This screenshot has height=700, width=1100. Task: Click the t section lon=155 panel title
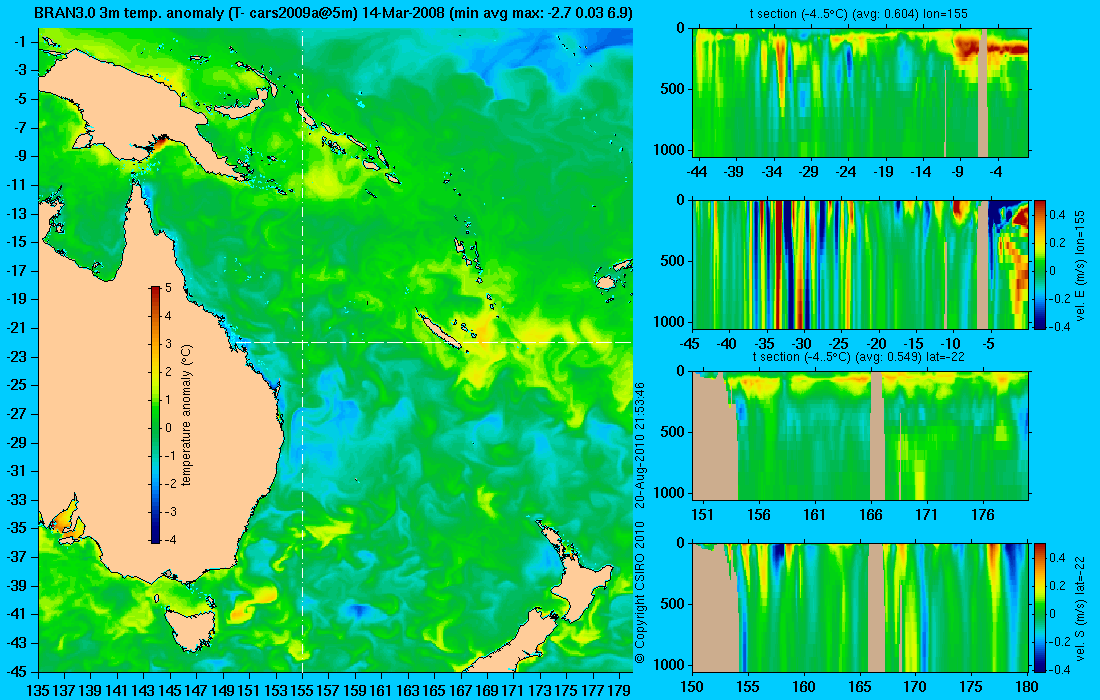pos(860,14)
